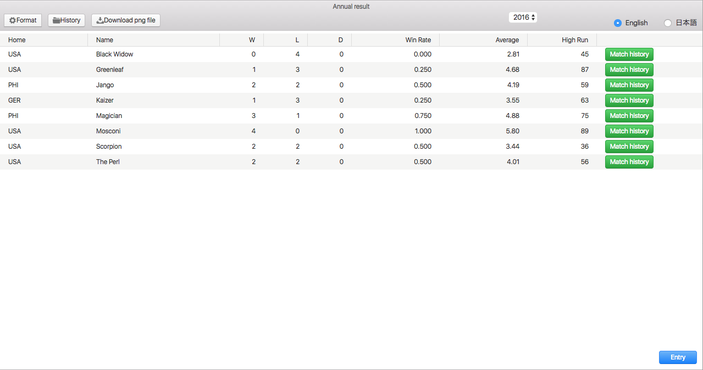This screenshot has height=370, width=703.
Task: Select the Magician name cell
Action: click(x=109, y=116)
